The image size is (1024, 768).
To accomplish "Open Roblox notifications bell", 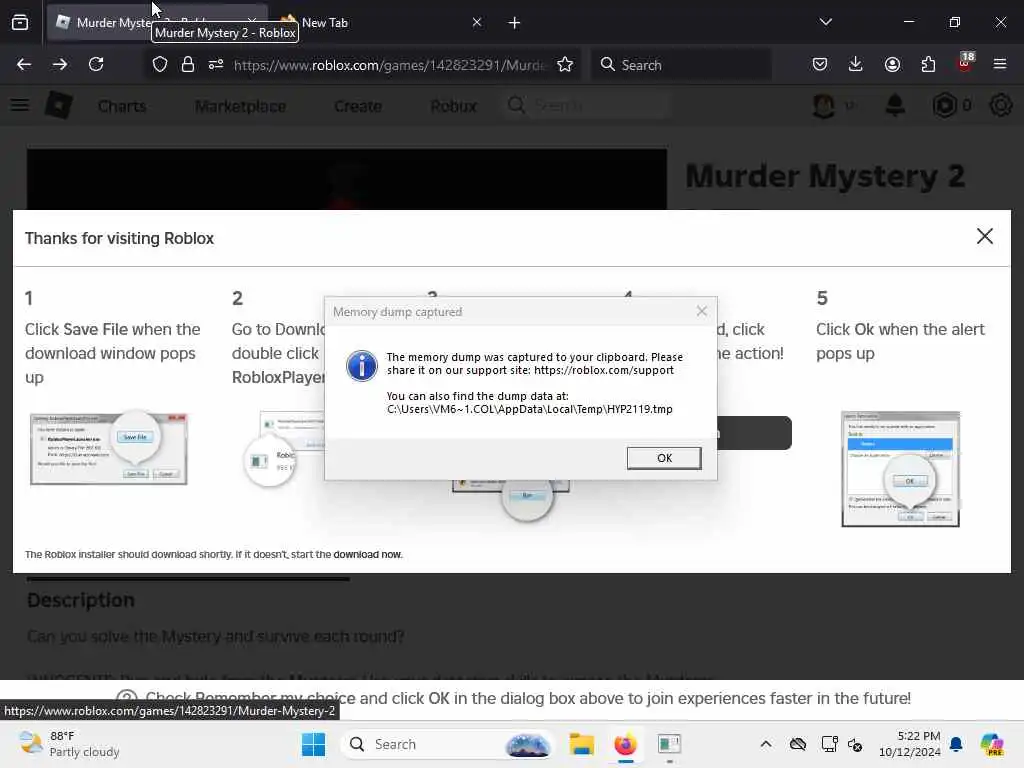I will point(895,105).
